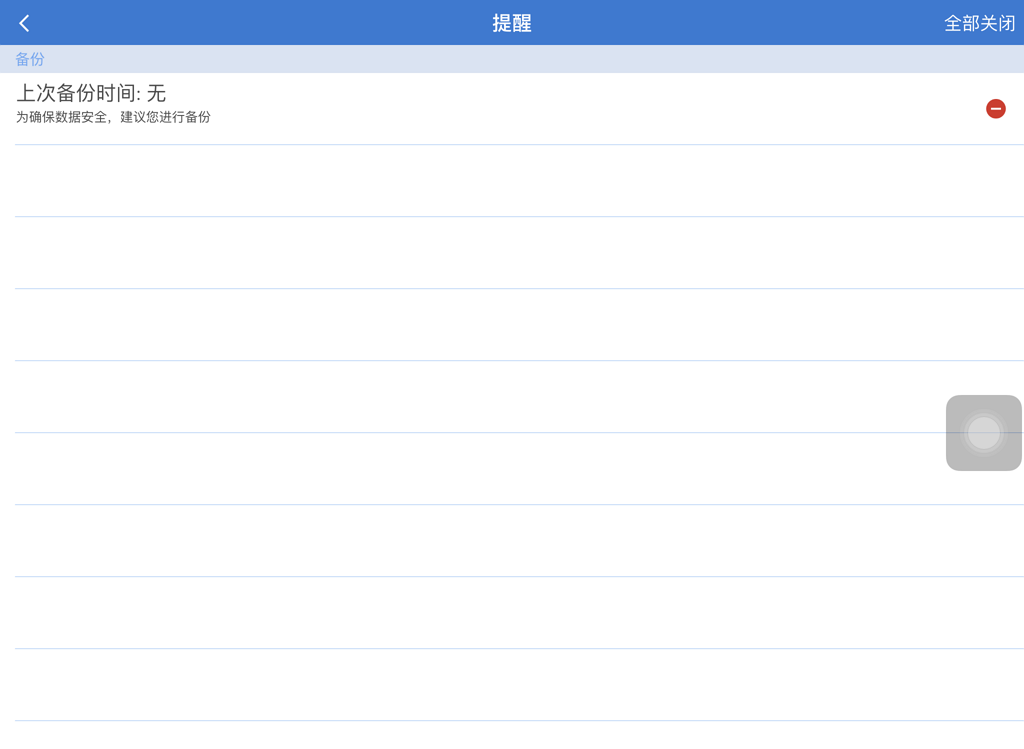This screenshot has width=1024, height=749.
Task: Select the 备份 section header label
Action: click(30, 59)
